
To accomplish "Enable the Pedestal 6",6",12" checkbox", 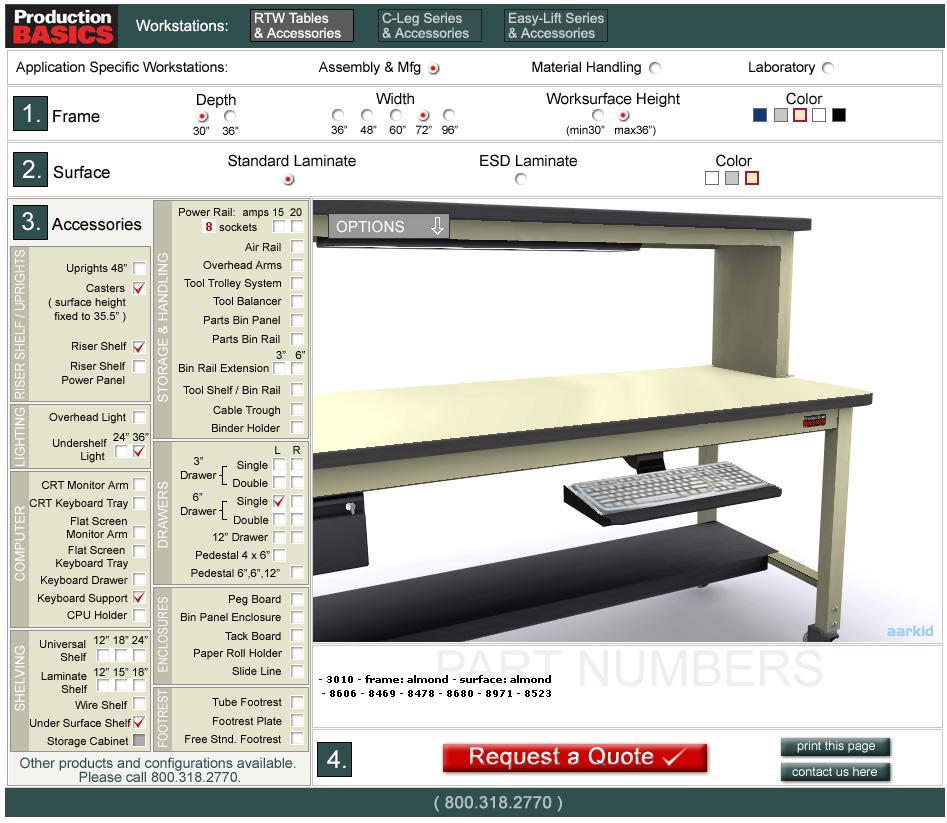I will tap(297, 572).
